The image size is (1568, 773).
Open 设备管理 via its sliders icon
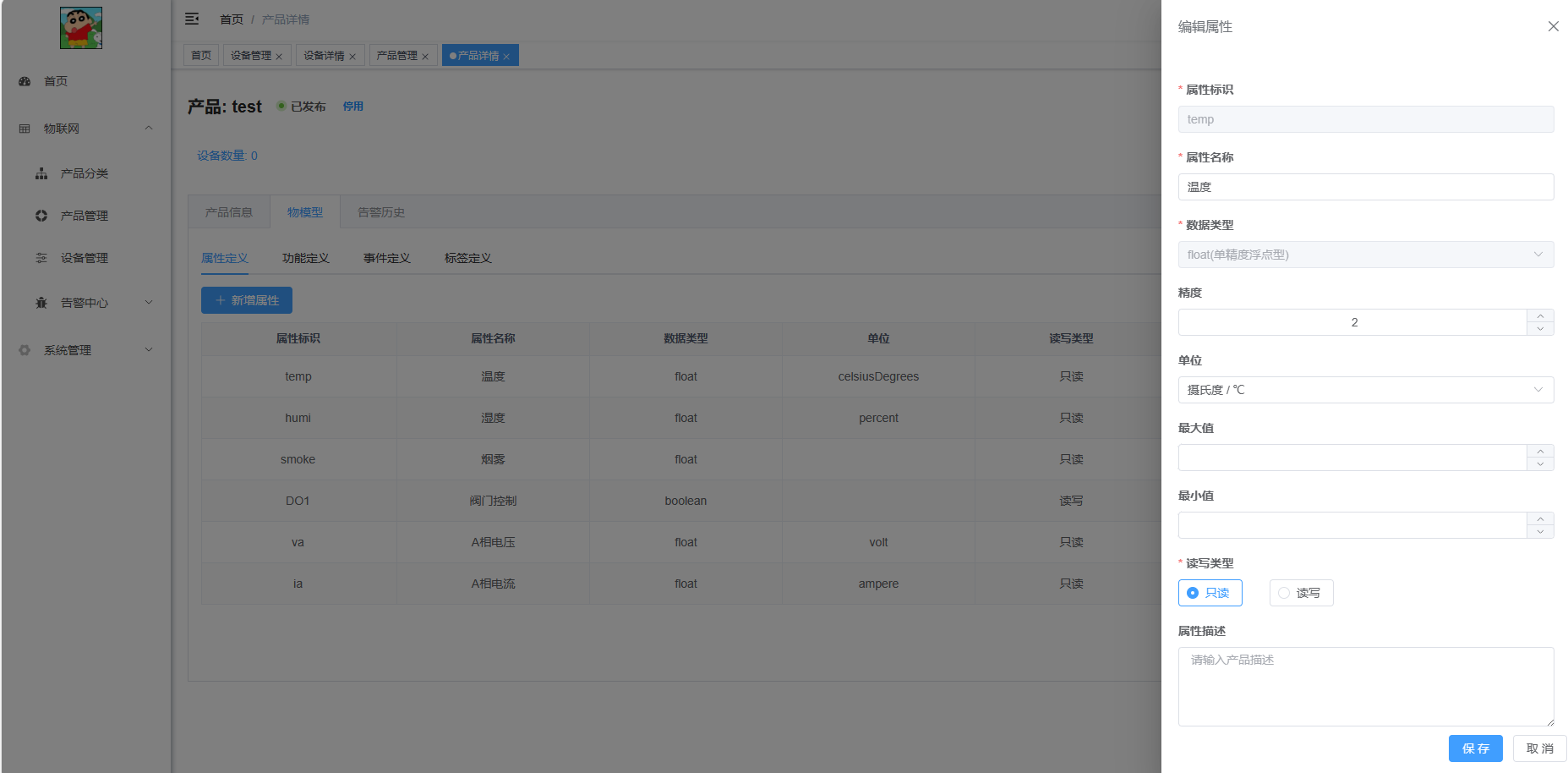click(x=41, y=258)
